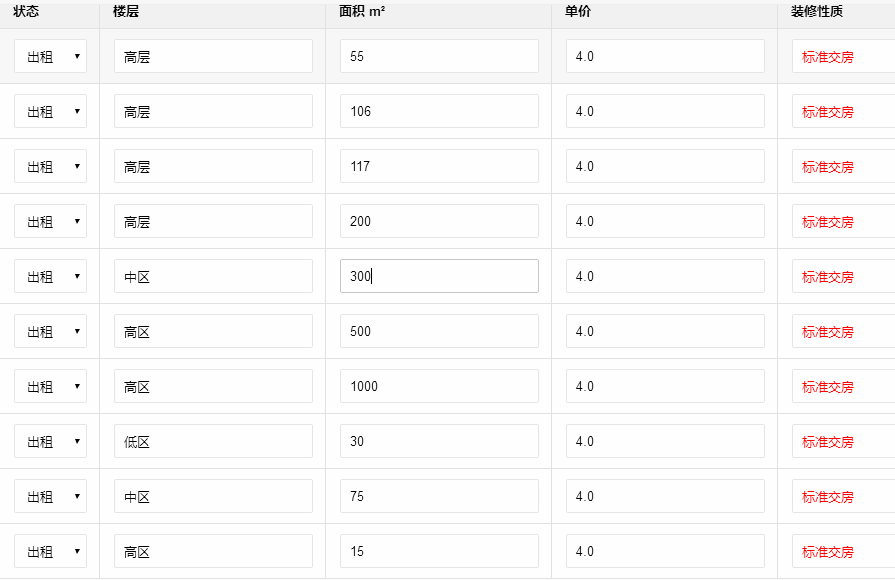Click the 单价 column header
This screenshot has width=895, height=580.
(577, 12)
